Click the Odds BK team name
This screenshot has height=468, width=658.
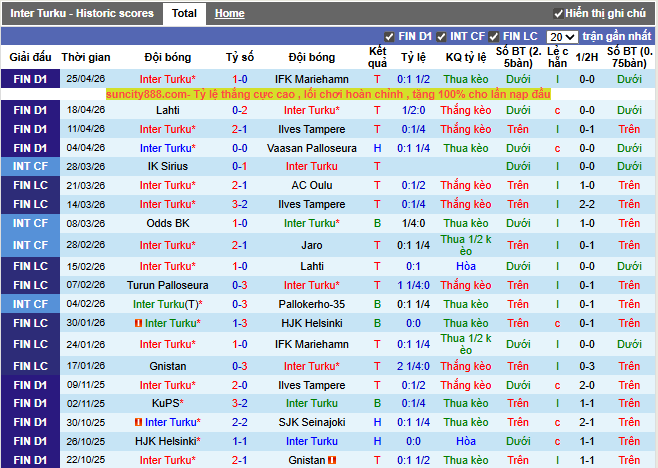click(168, 223)
